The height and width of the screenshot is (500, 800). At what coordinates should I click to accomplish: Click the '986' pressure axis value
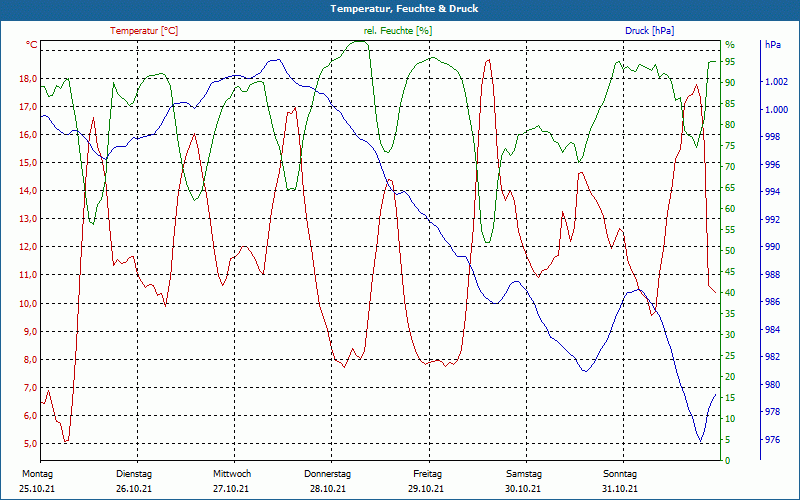[x=772, y=302]
